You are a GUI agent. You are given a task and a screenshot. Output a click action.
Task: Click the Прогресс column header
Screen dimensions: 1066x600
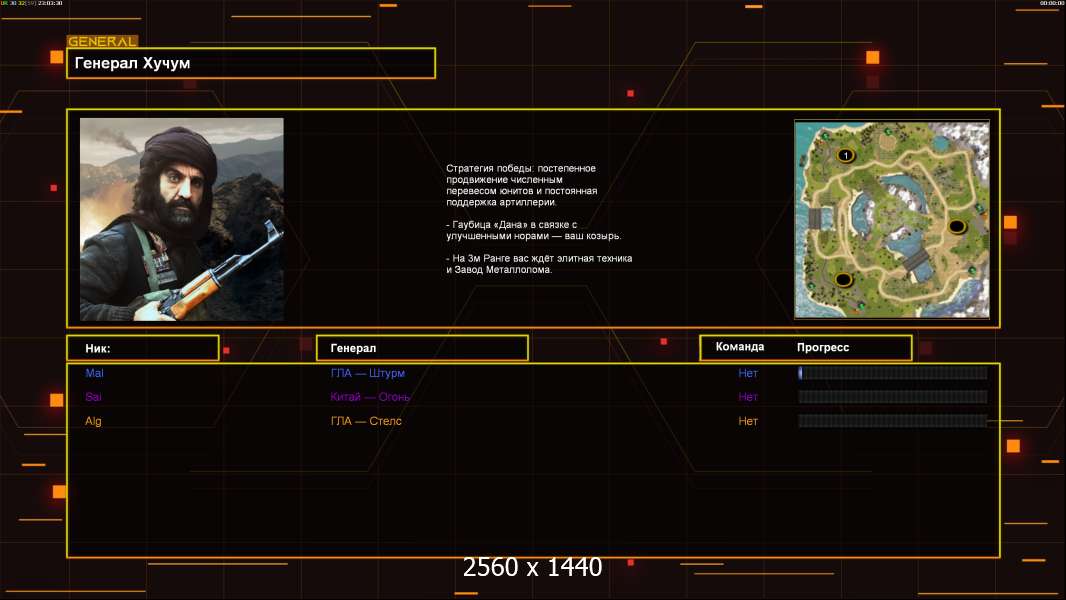click(823, 347)
